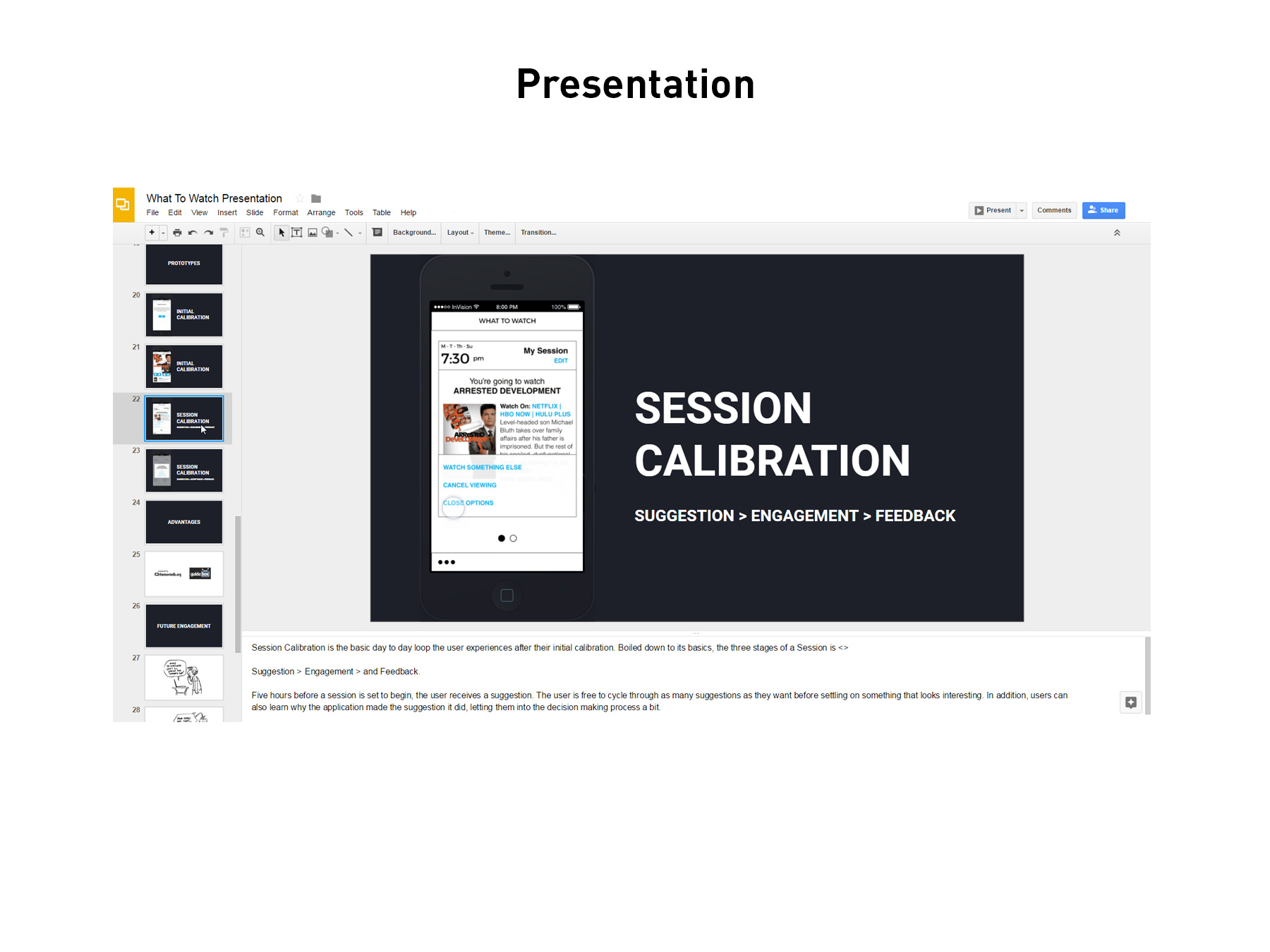1270x952 pixels.
Task: Click SUGGESTION > ENGAGEMENT > FEEDBACK subtitle
Action: tap(794, 516)
